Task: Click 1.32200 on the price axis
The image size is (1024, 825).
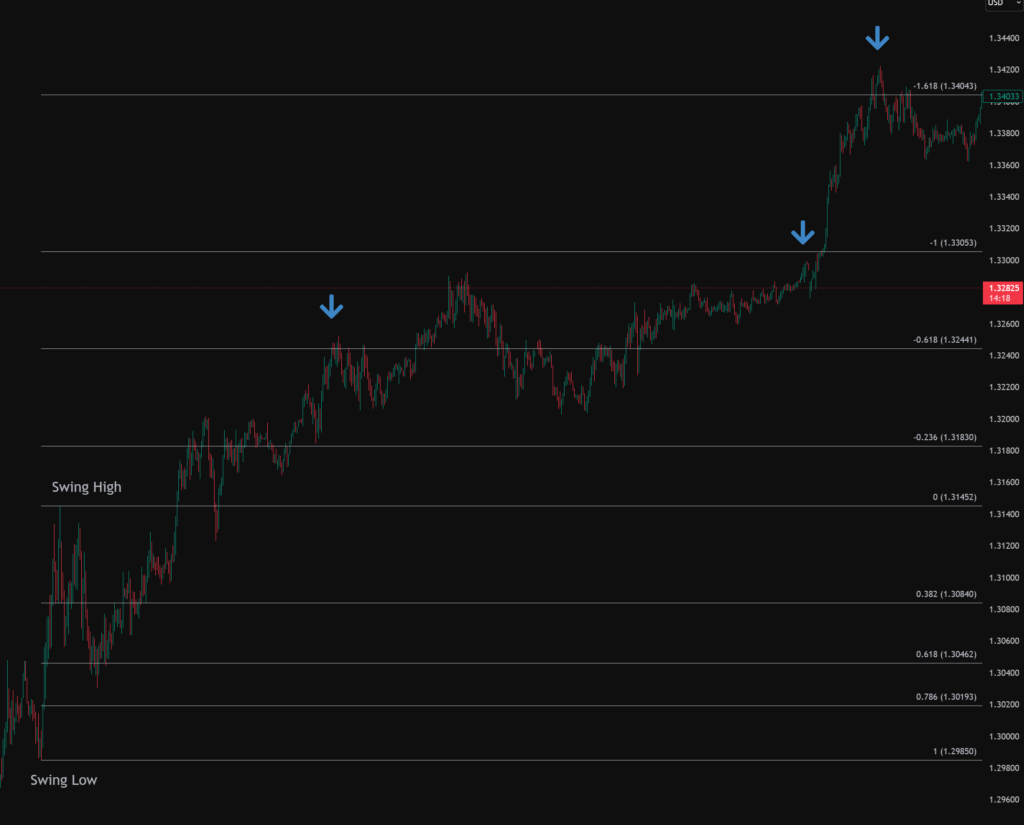Action: pyautogui.click(x=1004, y=387)
